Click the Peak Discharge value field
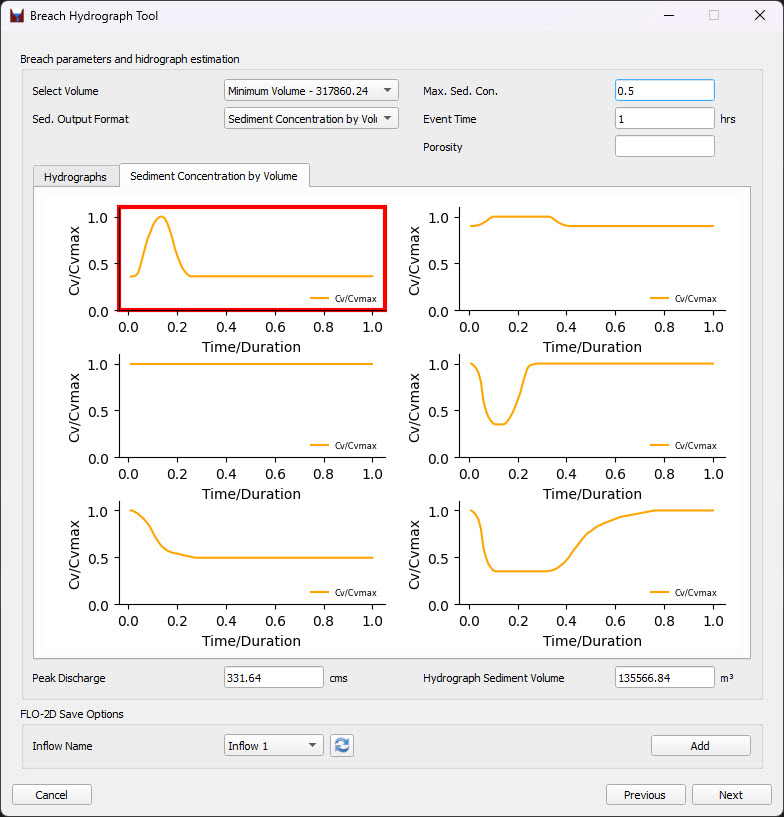 274,678
